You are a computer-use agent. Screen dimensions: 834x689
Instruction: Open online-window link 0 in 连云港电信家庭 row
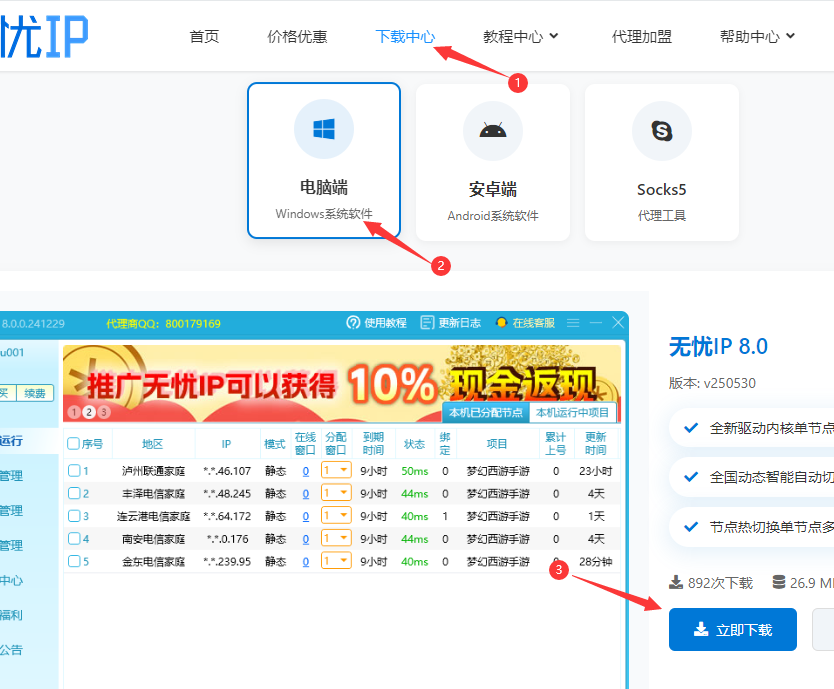(306, 516)
